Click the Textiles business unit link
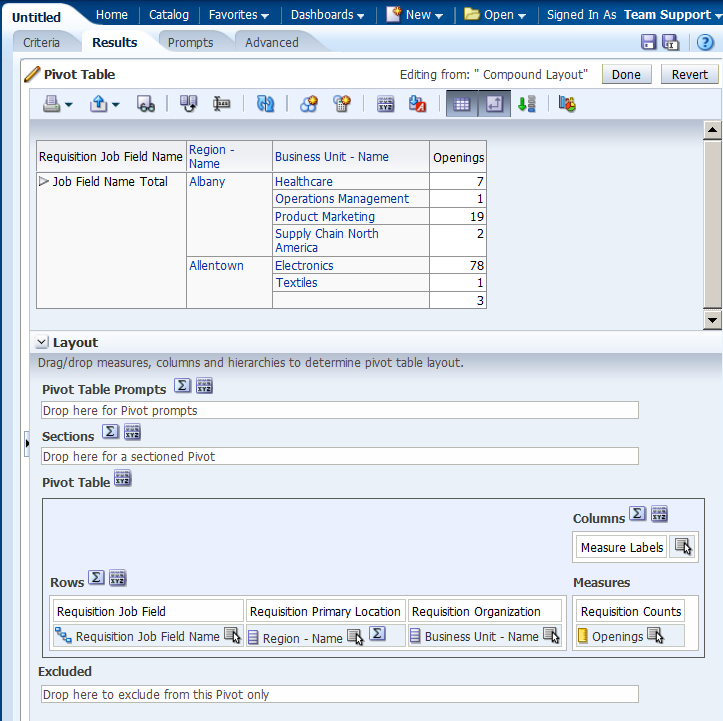723x721 pixels. pyautogui.click(x=296, y=283)
